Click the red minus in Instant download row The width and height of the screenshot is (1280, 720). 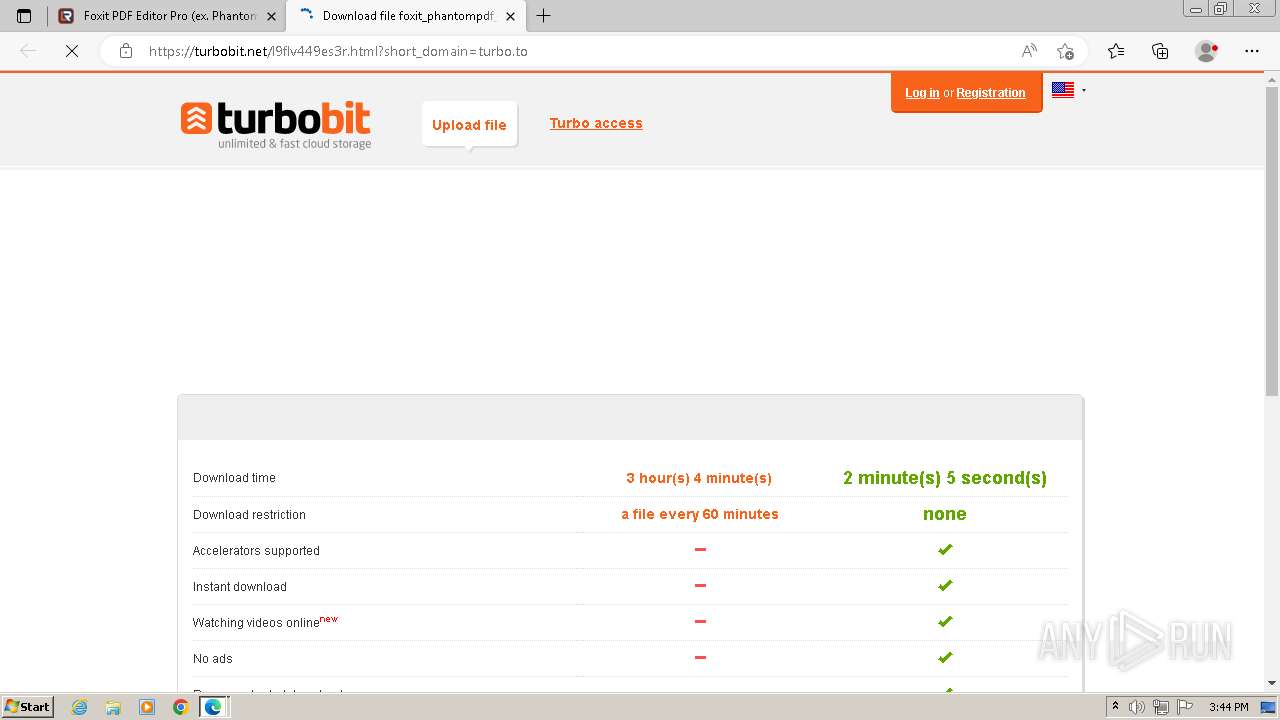(x=700, y=585)
